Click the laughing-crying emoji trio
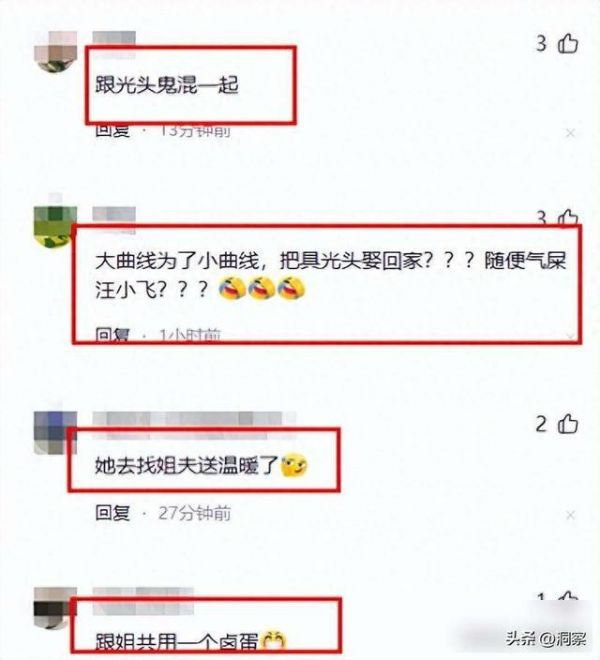The width and height of the screenshot is (600, 660). tap(262, 289)
